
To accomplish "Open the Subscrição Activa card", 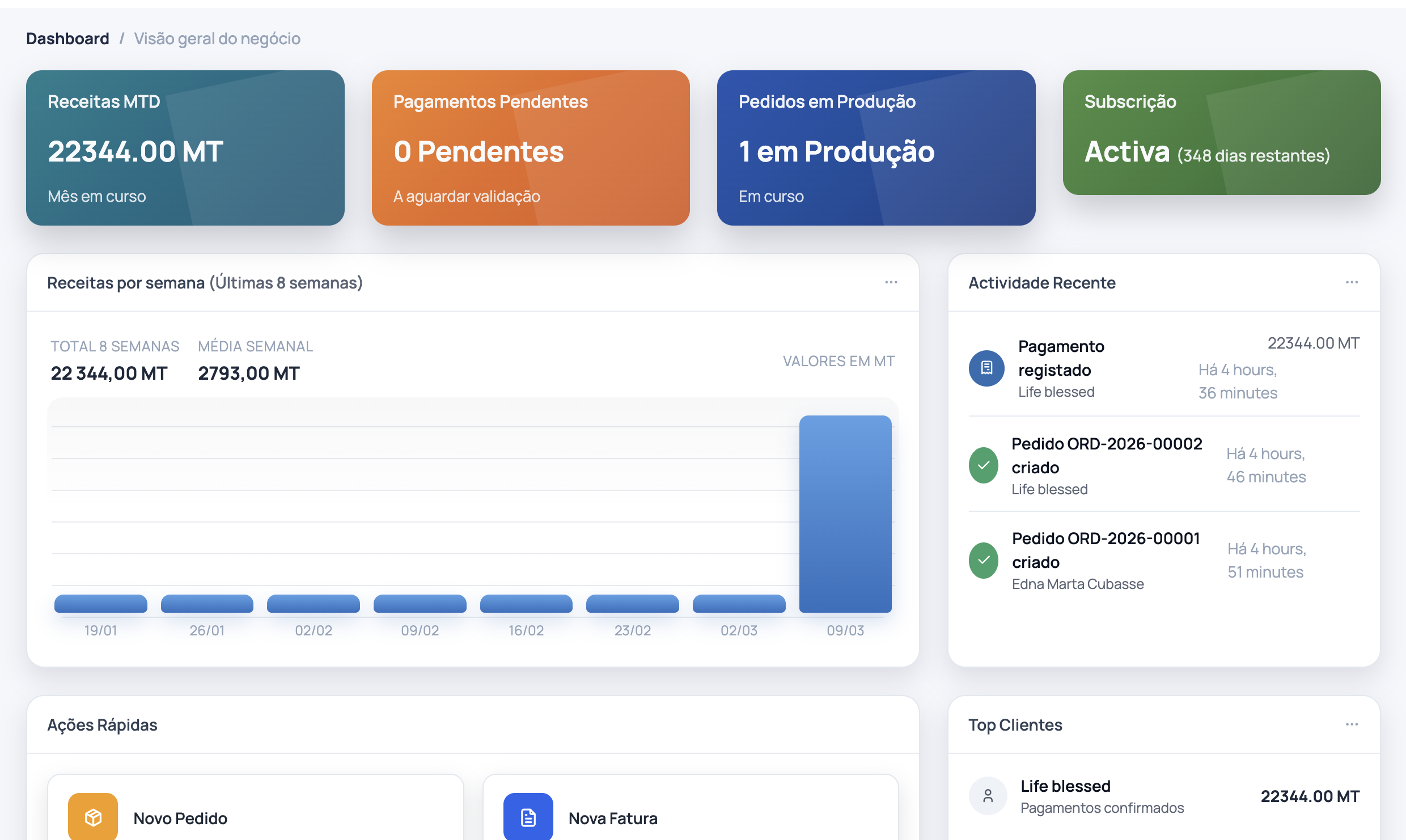I will (x=1221, y=133).
